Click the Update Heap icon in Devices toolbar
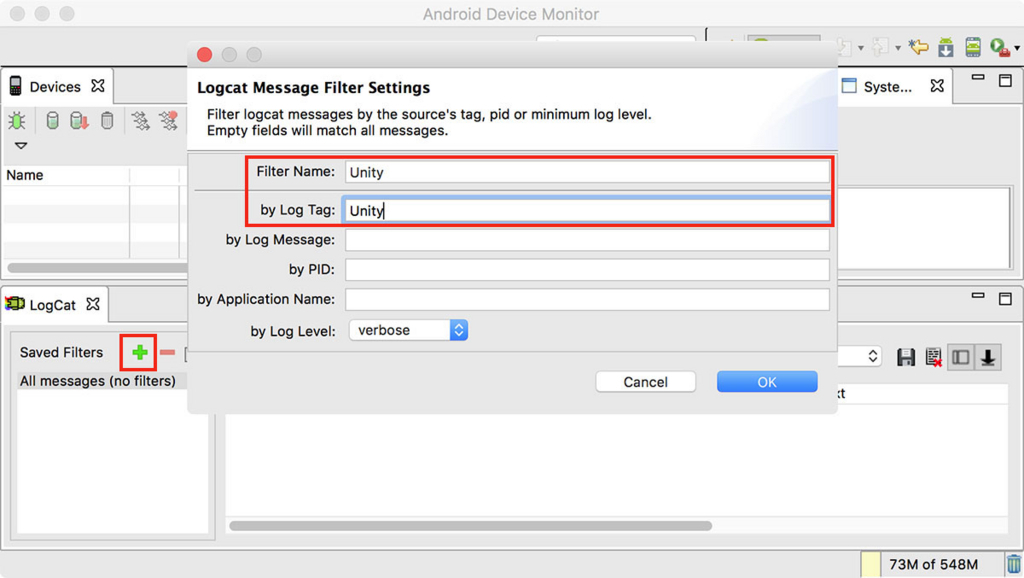This screenshot has height=578, width=1024. [x=52, y=120]
